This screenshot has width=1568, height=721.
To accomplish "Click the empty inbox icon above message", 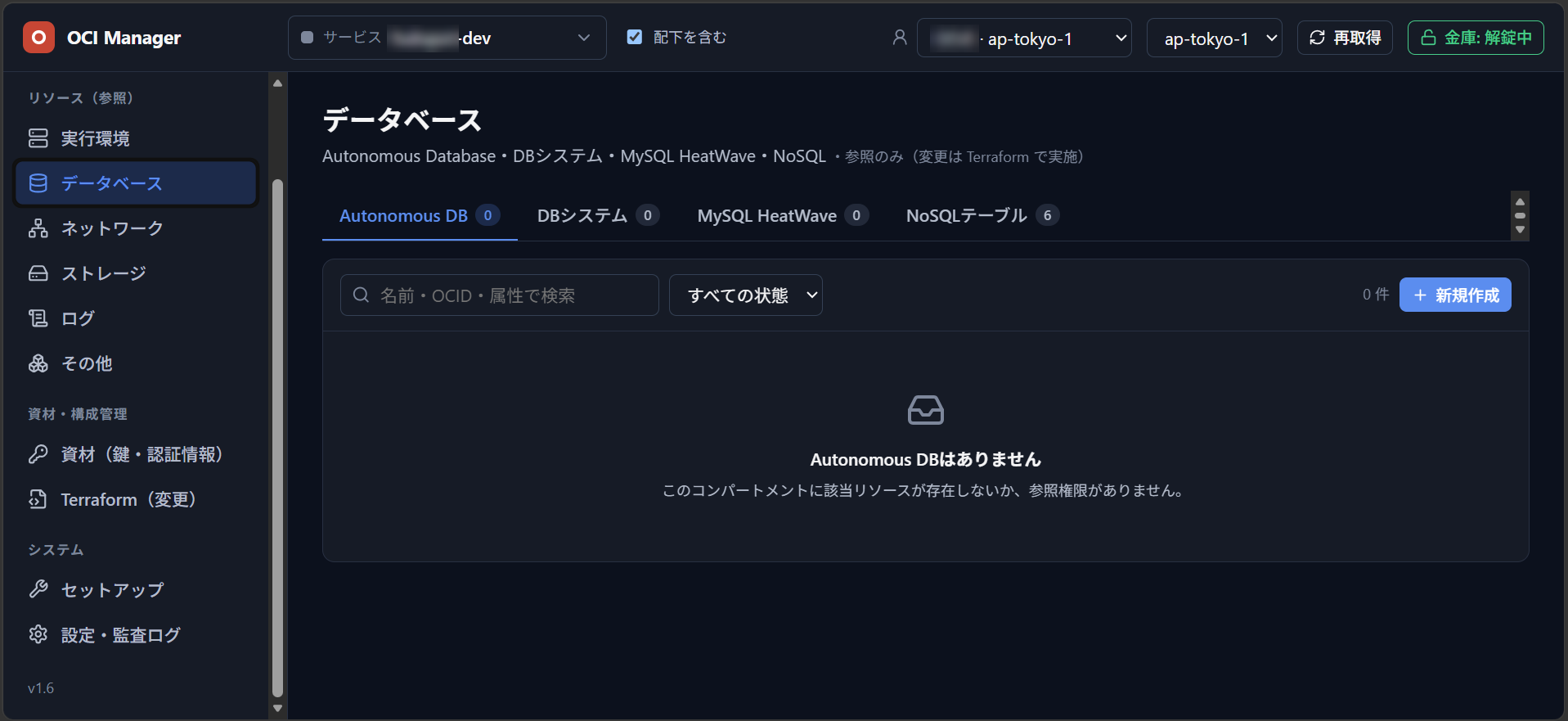I will [926, 410].
